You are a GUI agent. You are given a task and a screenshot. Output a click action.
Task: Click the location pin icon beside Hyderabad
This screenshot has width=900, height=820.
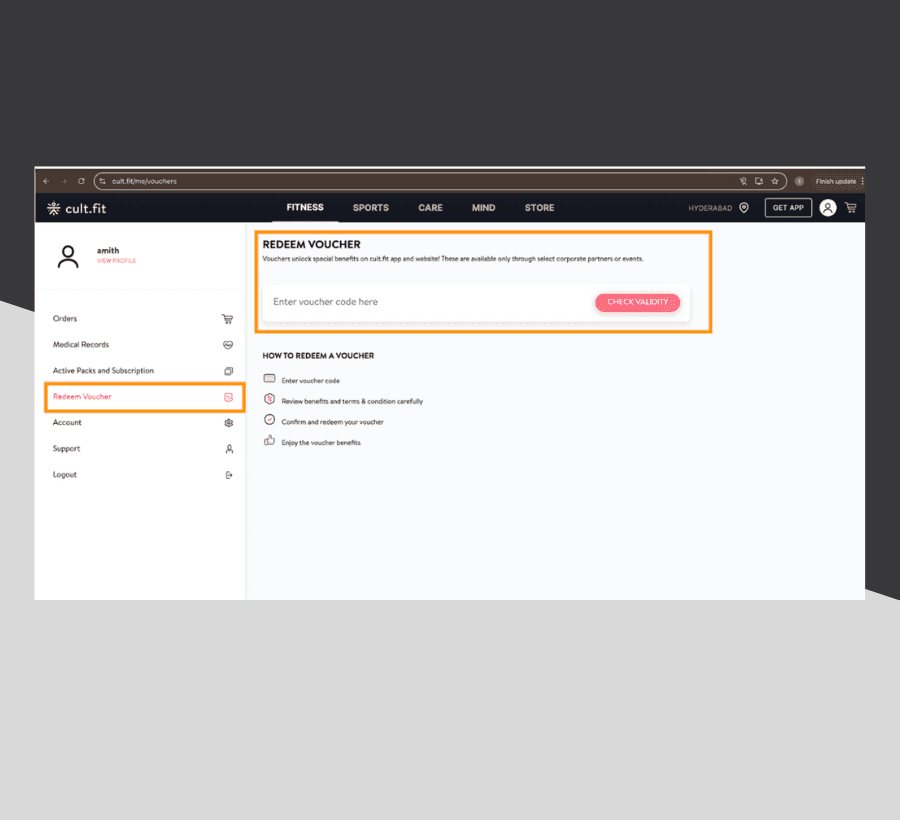(x=744, y=208)
